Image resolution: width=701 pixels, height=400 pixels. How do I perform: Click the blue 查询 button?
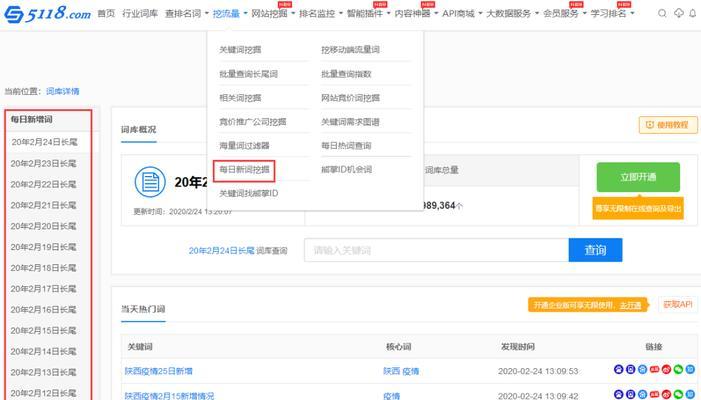click(595, 250)
